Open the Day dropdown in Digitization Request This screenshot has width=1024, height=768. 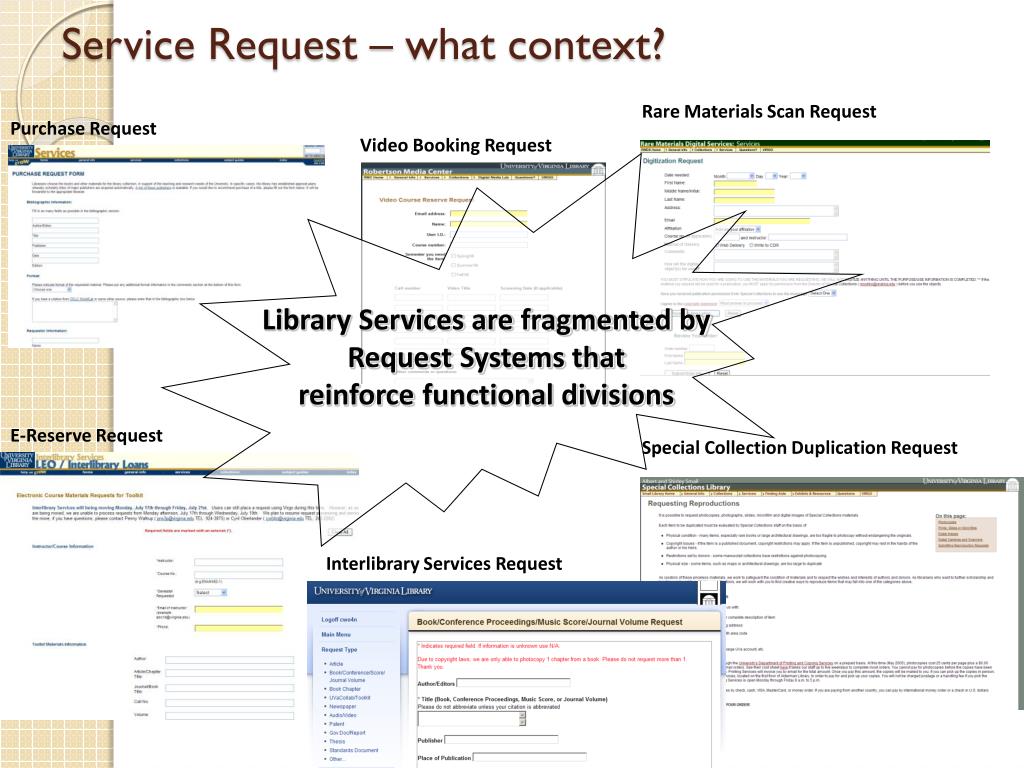pyautogui.click(x=771, y=176)
